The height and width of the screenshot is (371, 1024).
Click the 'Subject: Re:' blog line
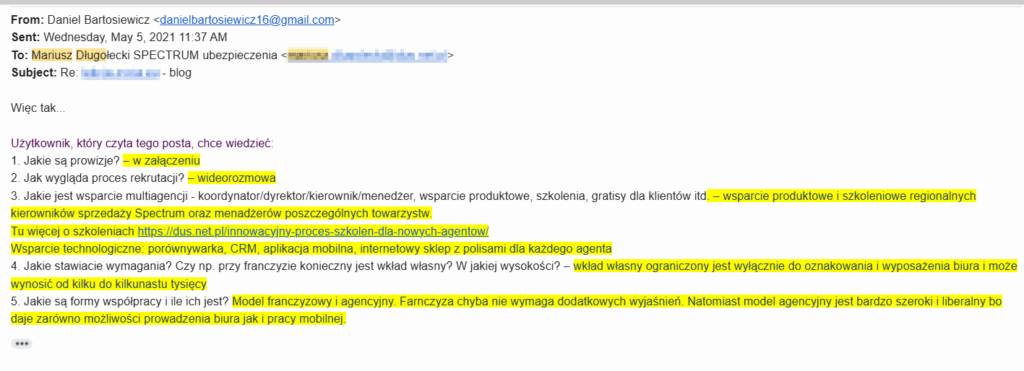101,73
